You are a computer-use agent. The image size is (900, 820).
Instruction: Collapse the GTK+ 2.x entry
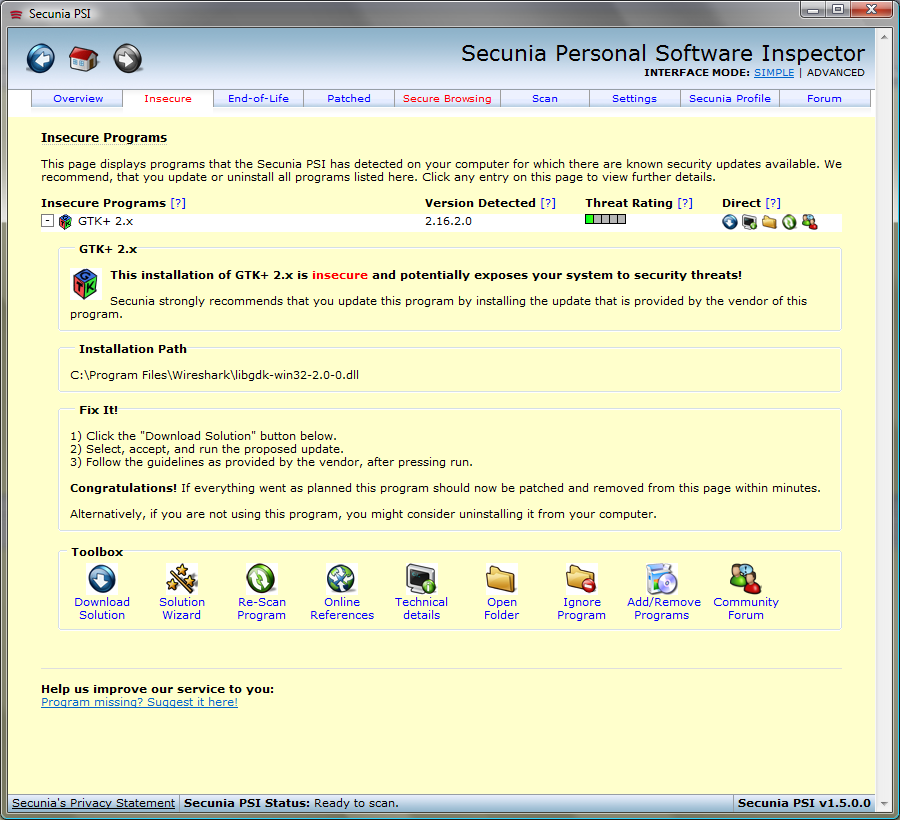coord(47,221)
